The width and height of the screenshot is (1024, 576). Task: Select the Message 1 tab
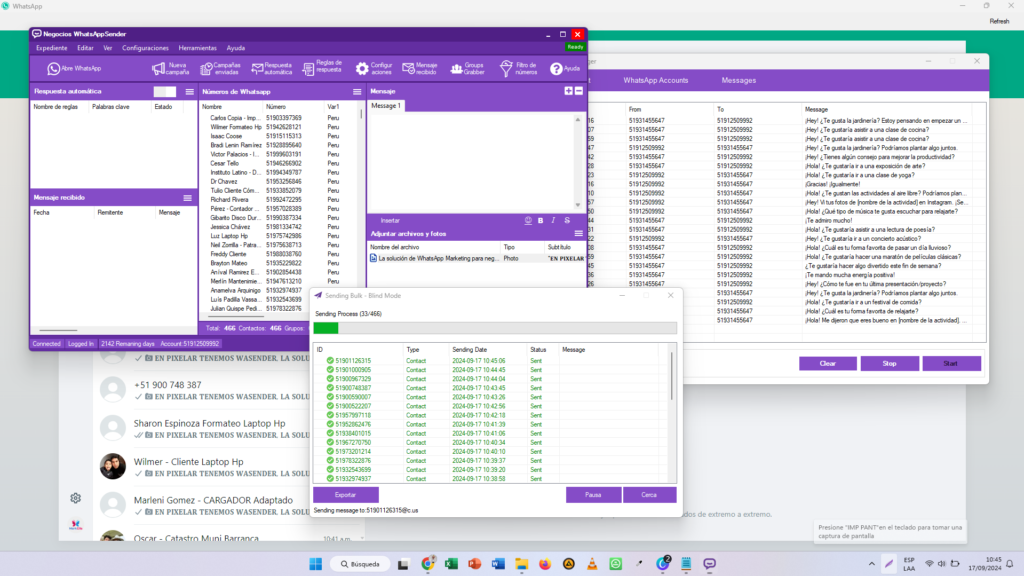[x=386, y=106]
